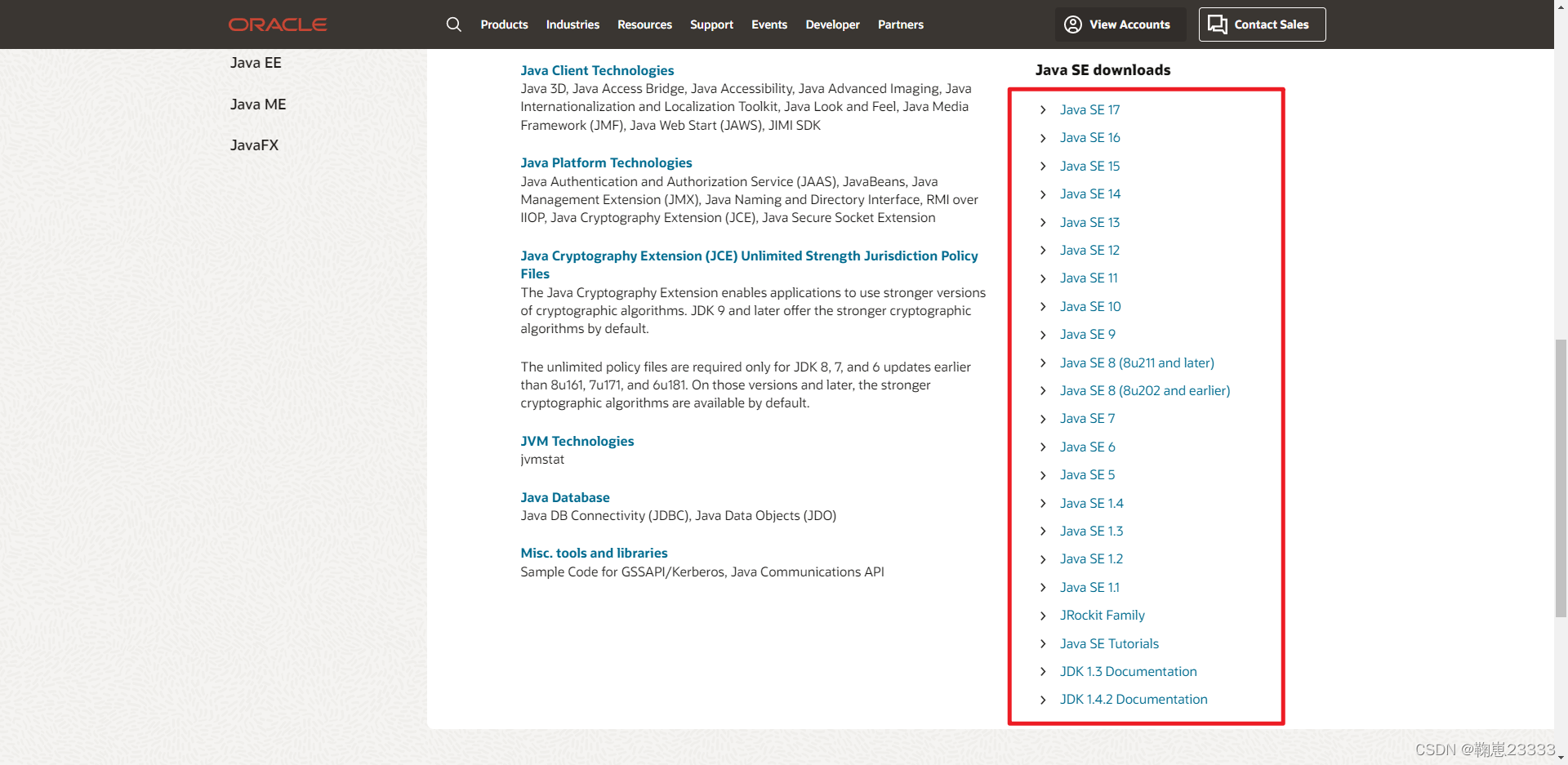The image size is (1568, 765).
Task: Click the Oracle logo
Action: click(x=278, y=24)
